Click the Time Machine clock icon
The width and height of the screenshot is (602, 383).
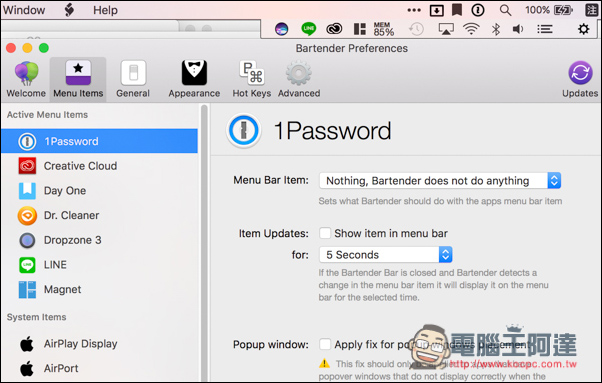click(x=417, y=29)
